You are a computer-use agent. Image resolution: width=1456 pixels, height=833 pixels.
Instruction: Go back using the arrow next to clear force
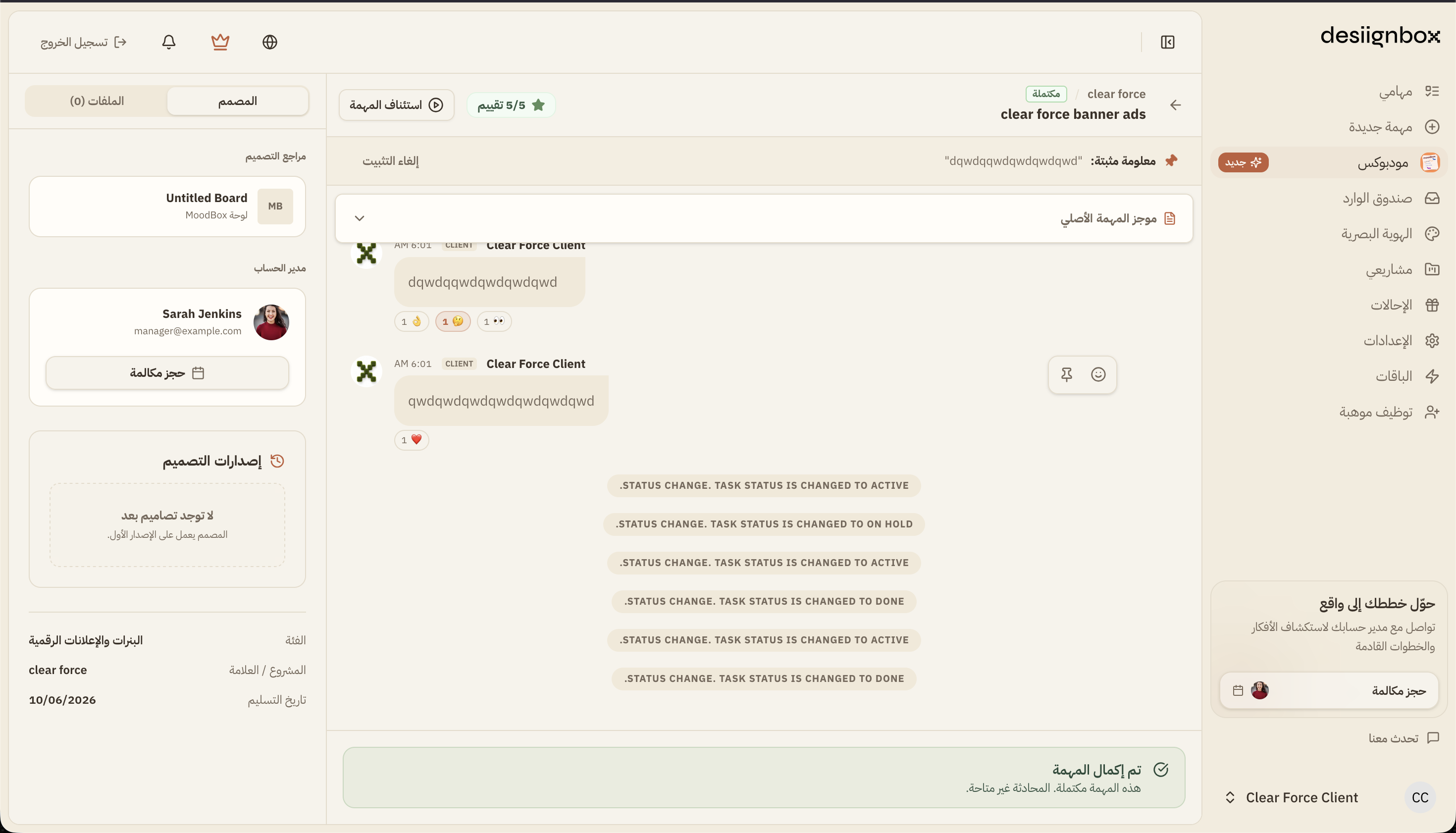(x=1176, y=104)
